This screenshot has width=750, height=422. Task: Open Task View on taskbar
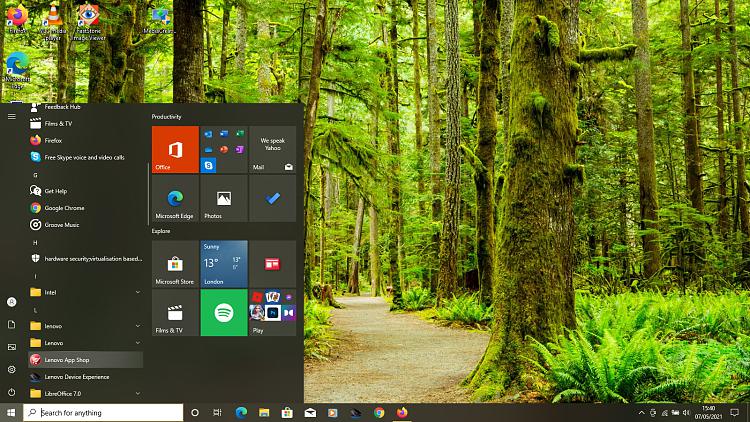pyautogui.click(x=217, y=412)
